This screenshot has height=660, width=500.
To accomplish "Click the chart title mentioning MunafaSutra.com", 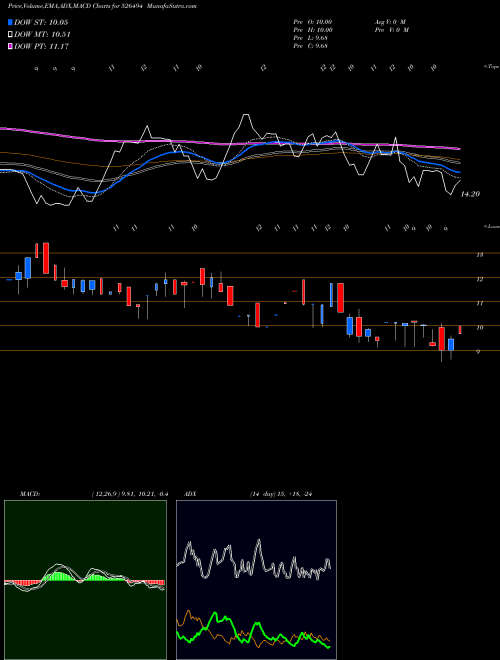I will click(x=102, y=6).
